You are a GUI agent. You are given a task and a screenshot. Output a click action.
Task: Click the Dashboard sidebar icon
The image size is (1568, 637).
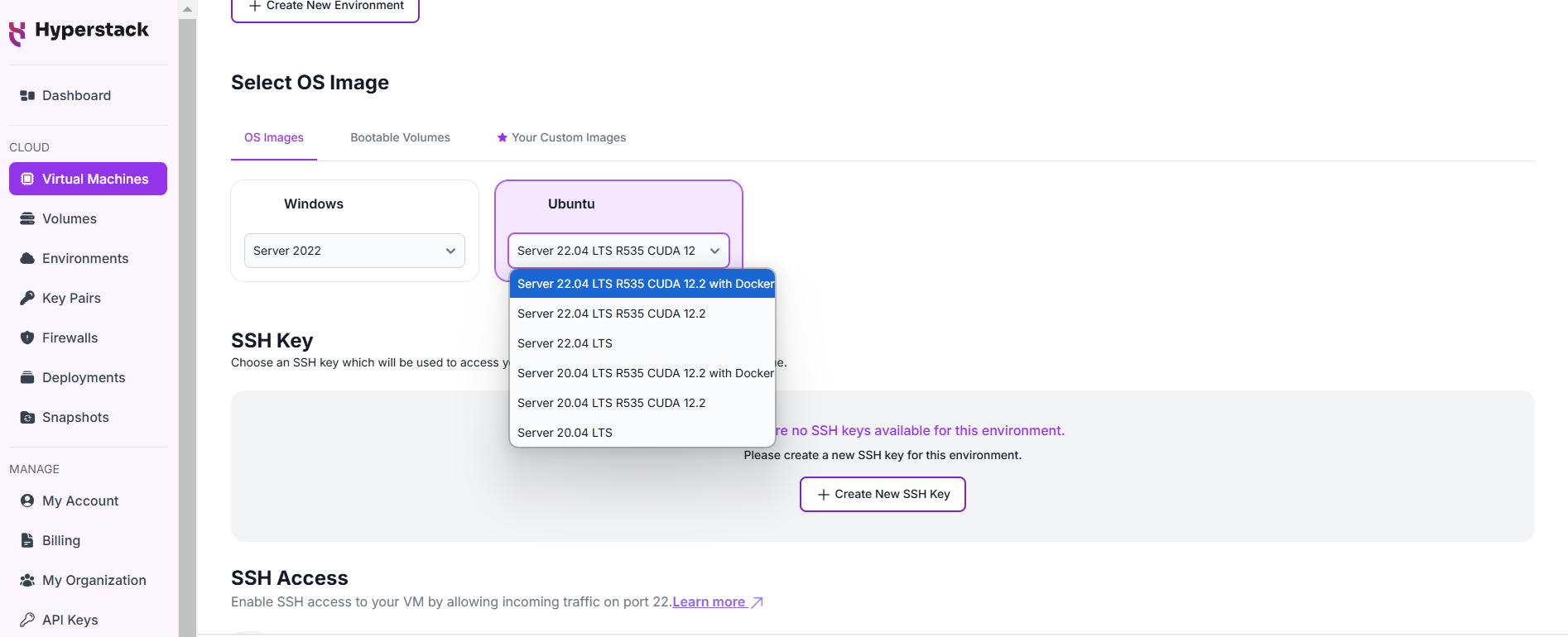(x=27, y=95)
